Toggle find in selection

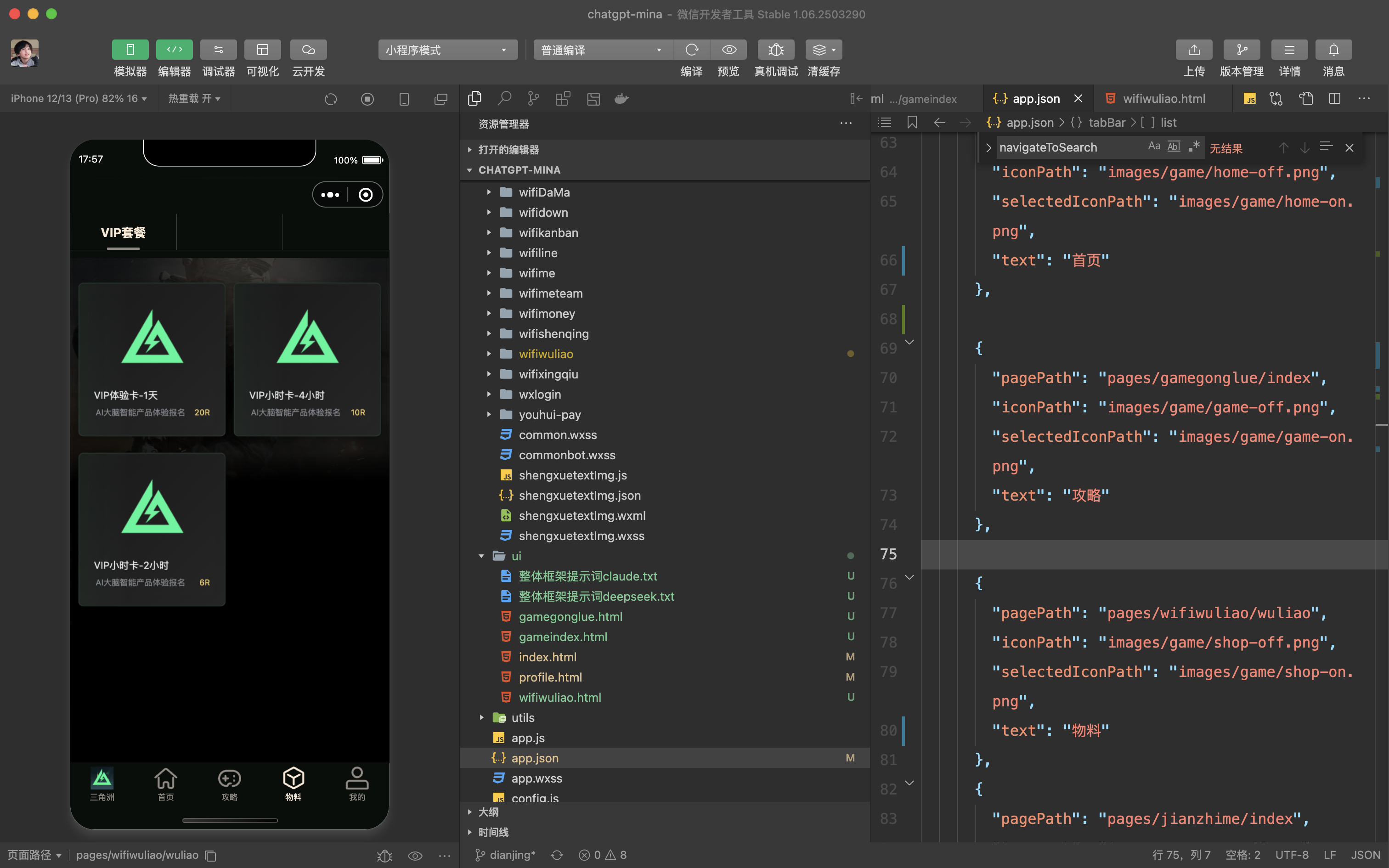pos(1326,147)
